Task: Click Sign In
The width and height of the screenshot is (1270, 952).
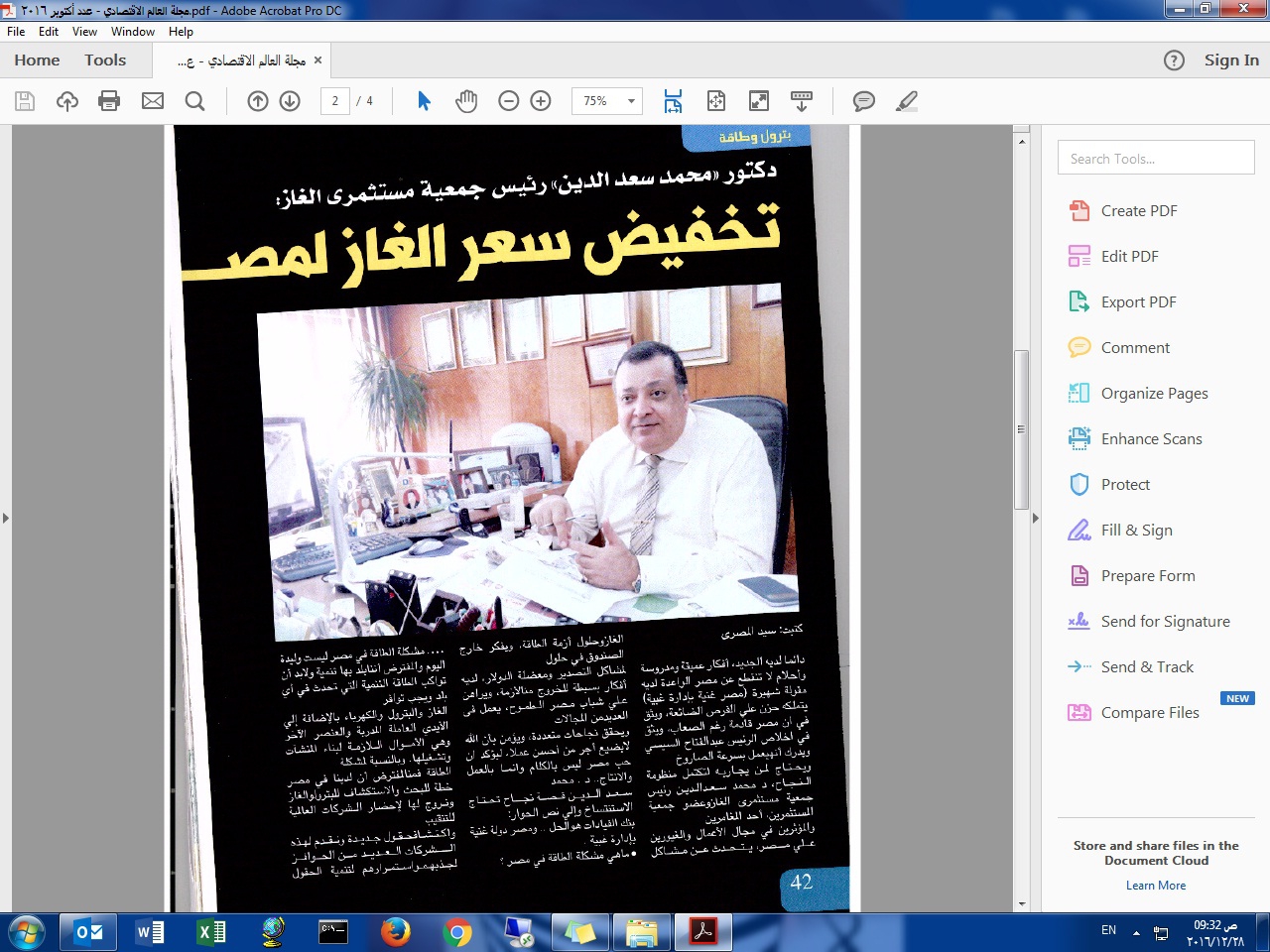Action: click(1231, 60)
